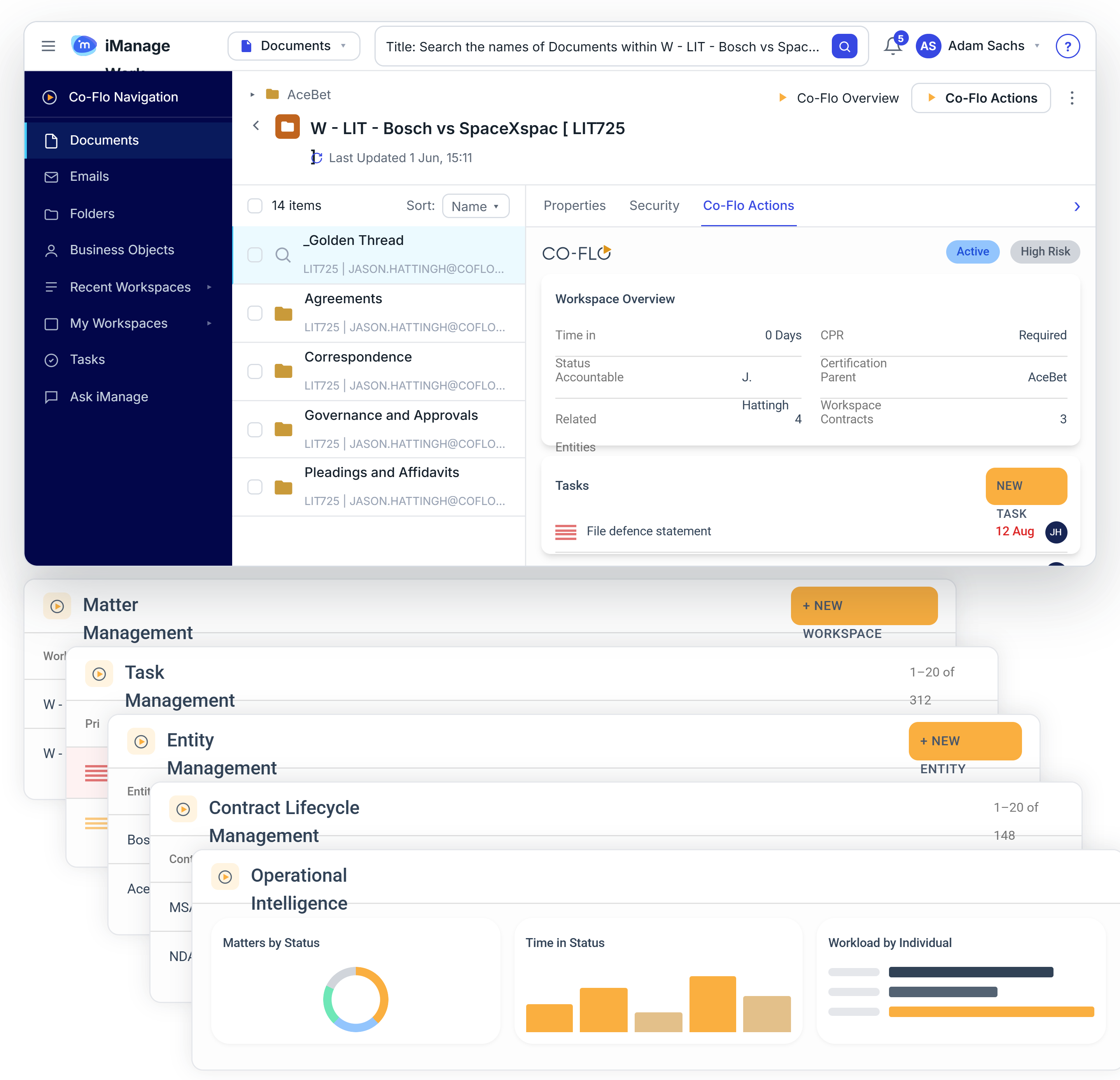Click the Agreements folder icon
The width and height of the screenshot is (1120, 1080).
tap(283, 313)
